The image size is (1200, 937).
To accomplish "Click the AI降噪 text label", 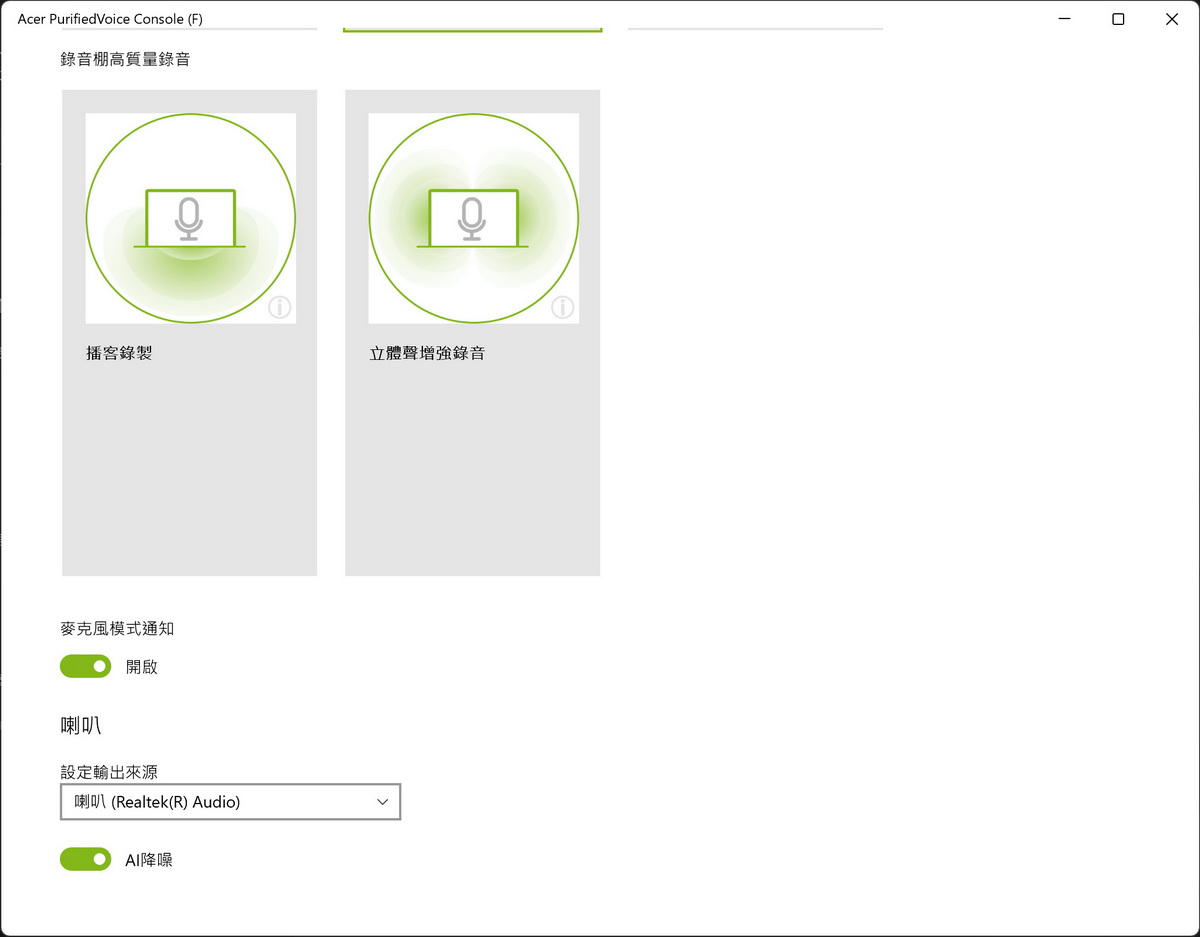I will point(149,860).
